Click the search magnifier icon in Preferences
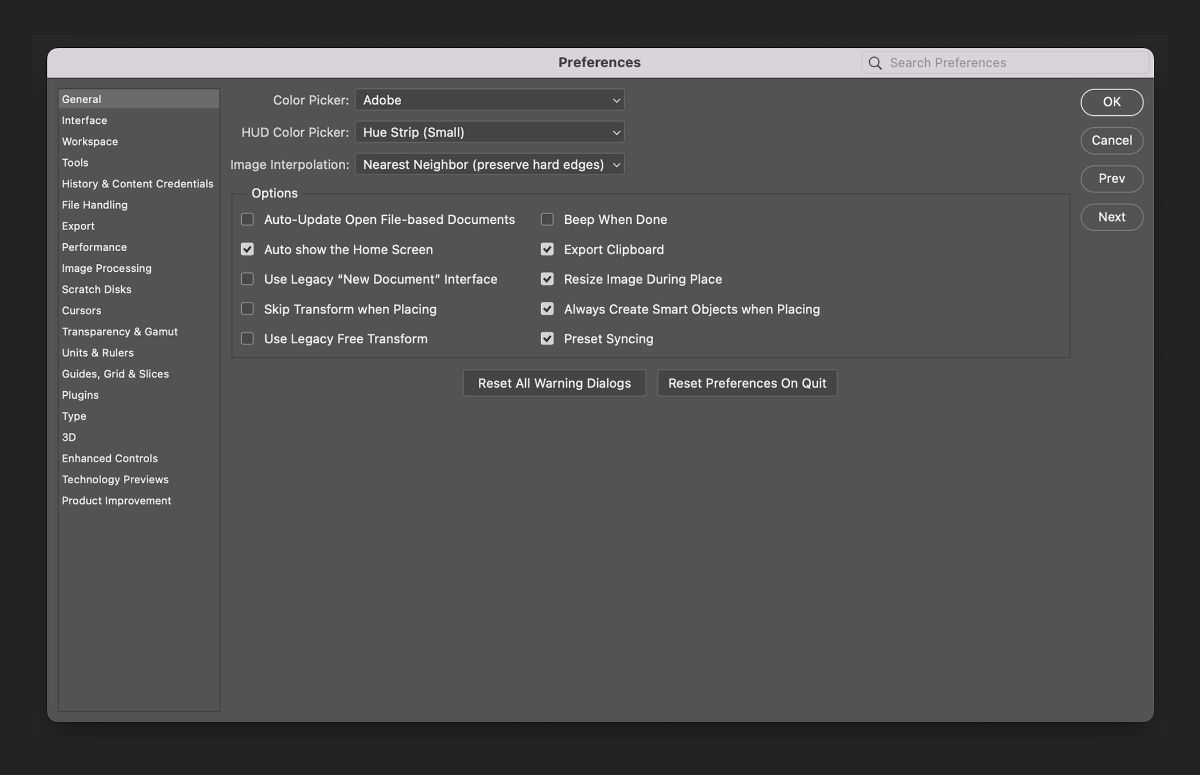The height and width of the screenshot is (775, 1200). click(875, 62)
